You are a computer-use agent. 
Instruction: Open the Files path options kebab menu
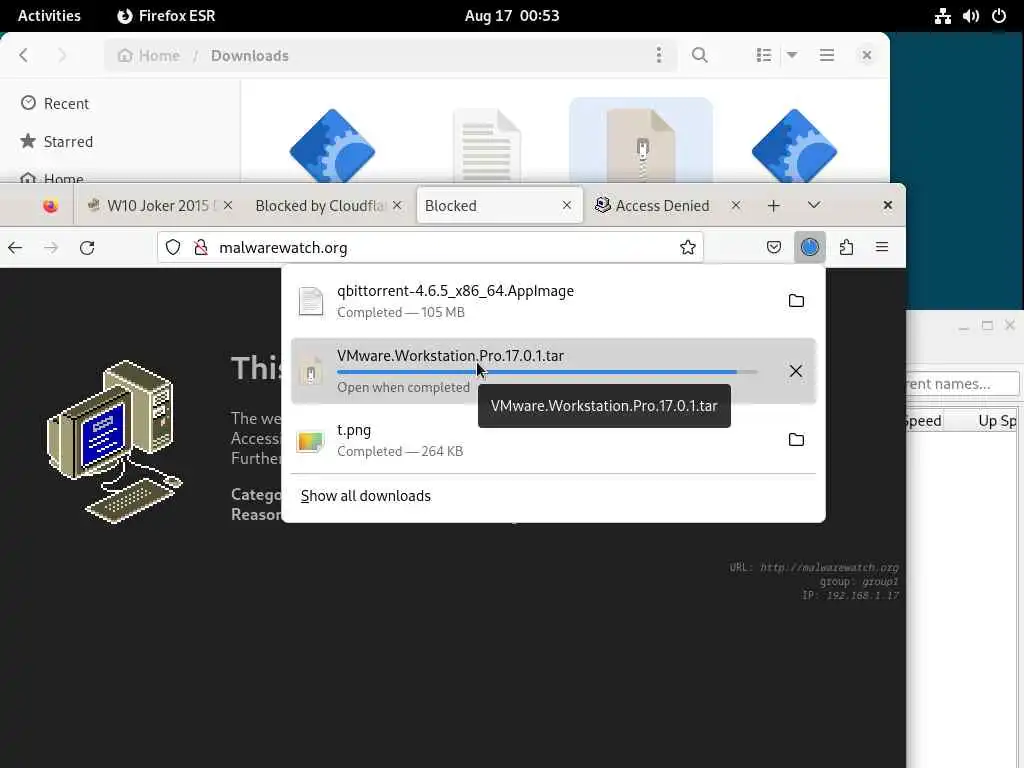pyautogui.click(x=658, y=56)
